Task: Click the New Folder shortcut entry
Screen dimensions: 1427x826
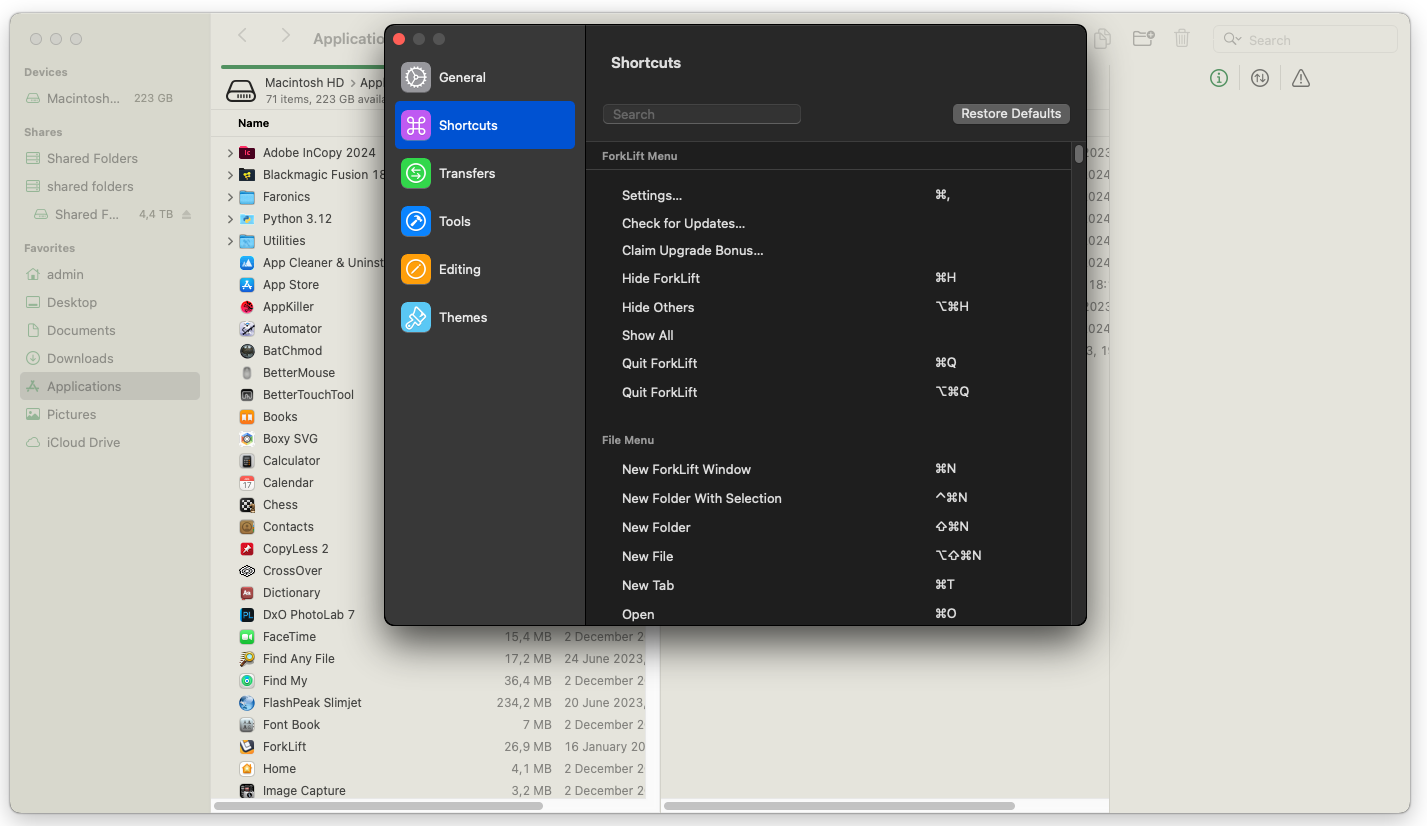Action: pos(656,527)
